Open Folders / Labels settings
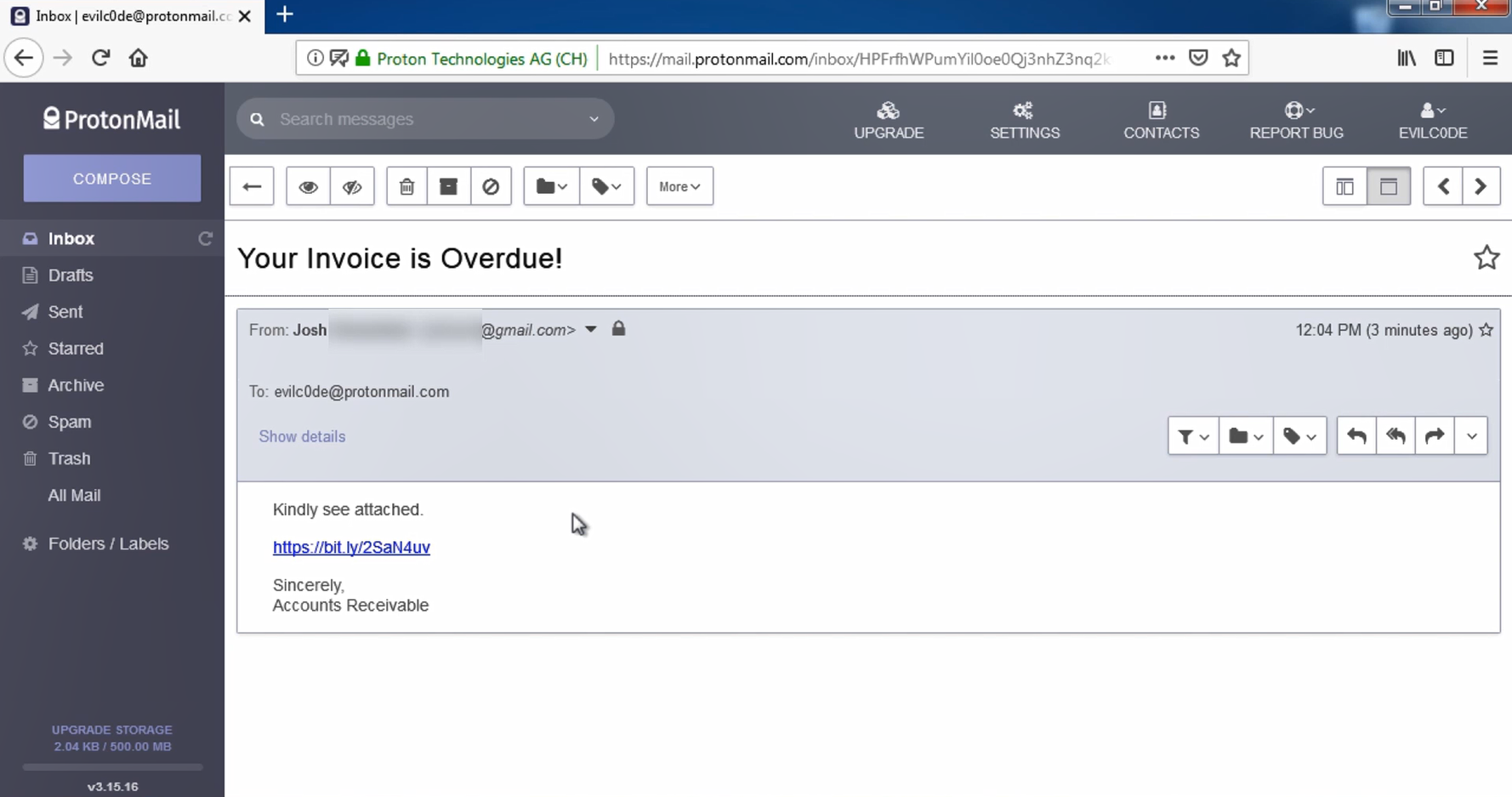Image resolution: width=1512 pixels, height=797 pixels. click(108, 544)
